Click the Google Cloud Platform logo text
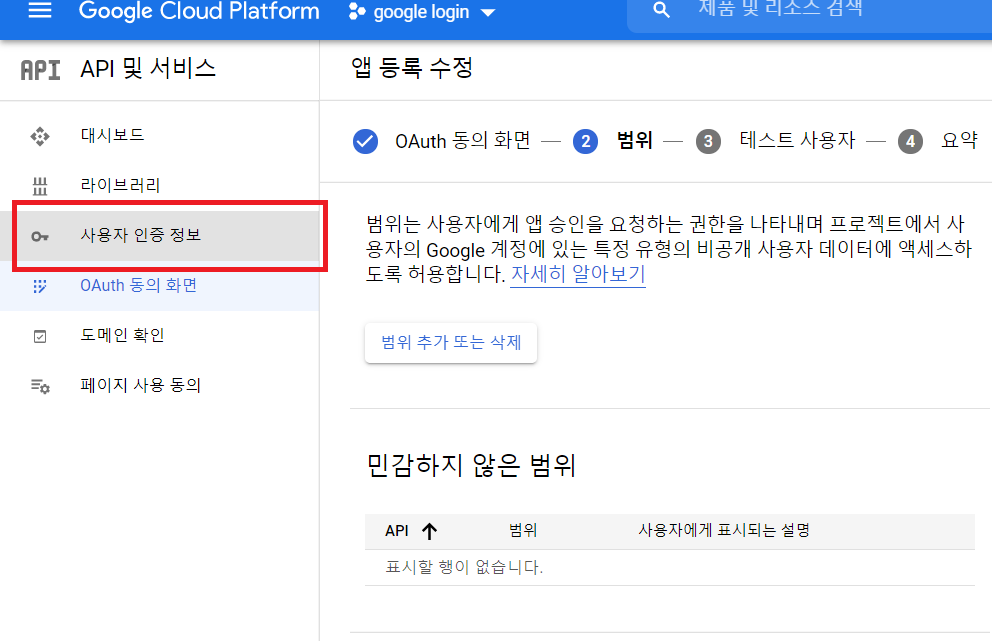The width and height of the screenshot is (992, 641). coord(199,11)
